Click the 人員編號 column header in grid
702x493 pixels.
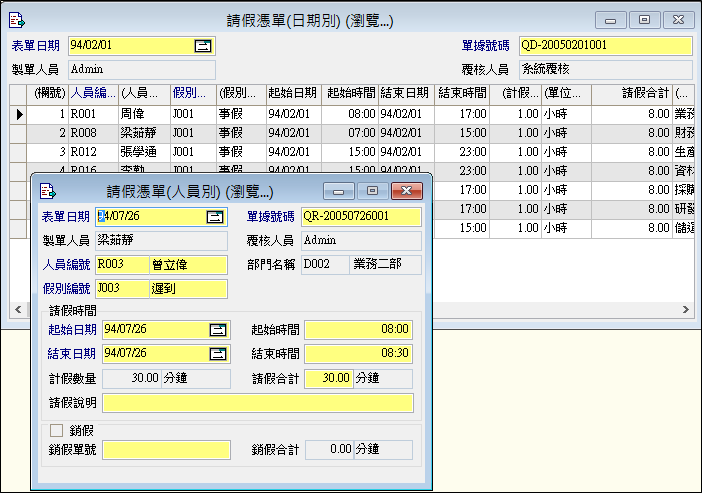pos(92,93)
